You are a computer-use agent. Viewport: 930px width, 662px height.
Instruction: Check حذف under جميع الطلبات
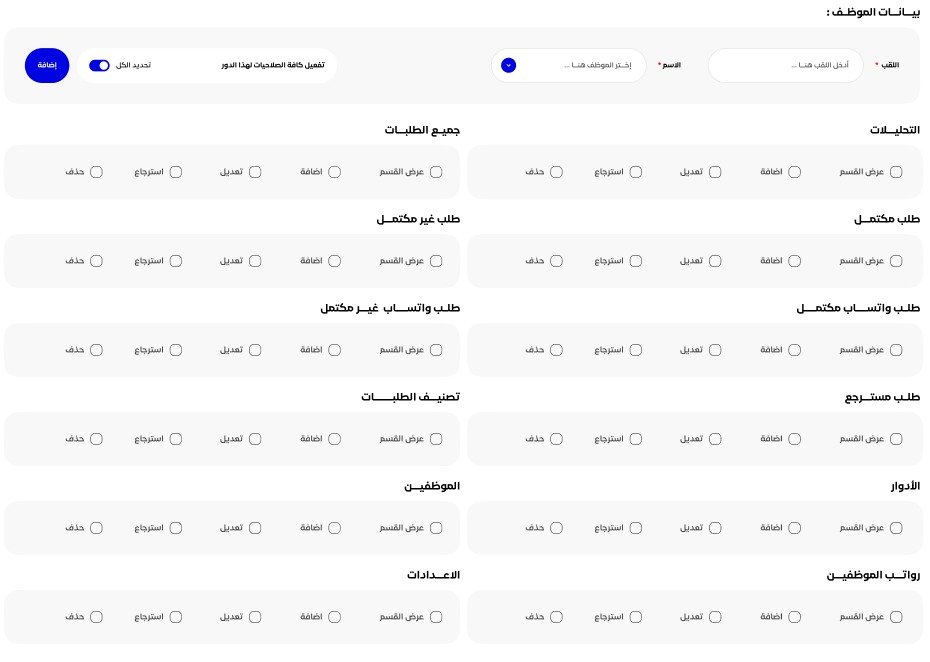tap(97, 172)
